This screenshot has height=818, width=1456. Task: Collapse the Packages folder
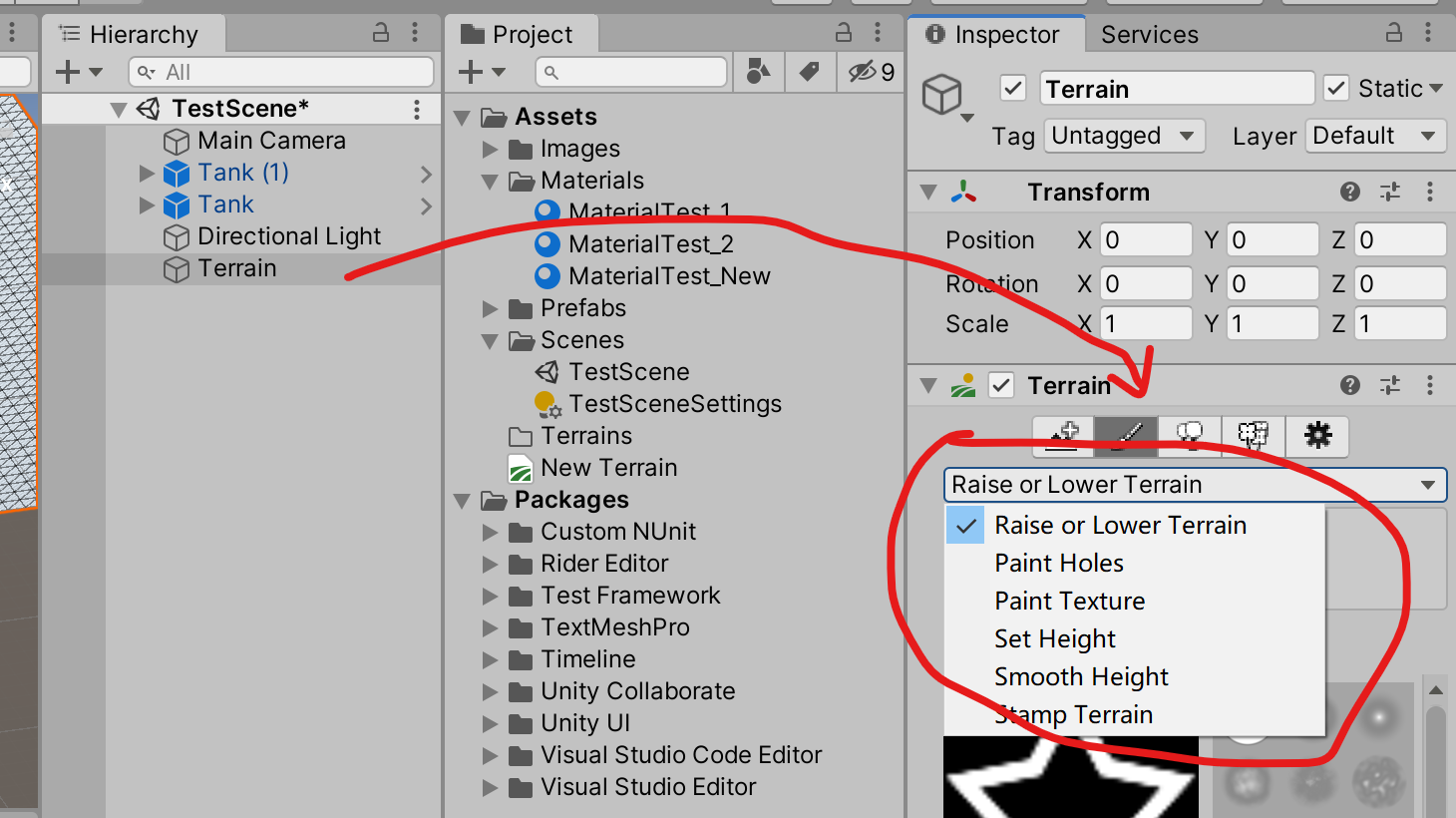point(462,501)
